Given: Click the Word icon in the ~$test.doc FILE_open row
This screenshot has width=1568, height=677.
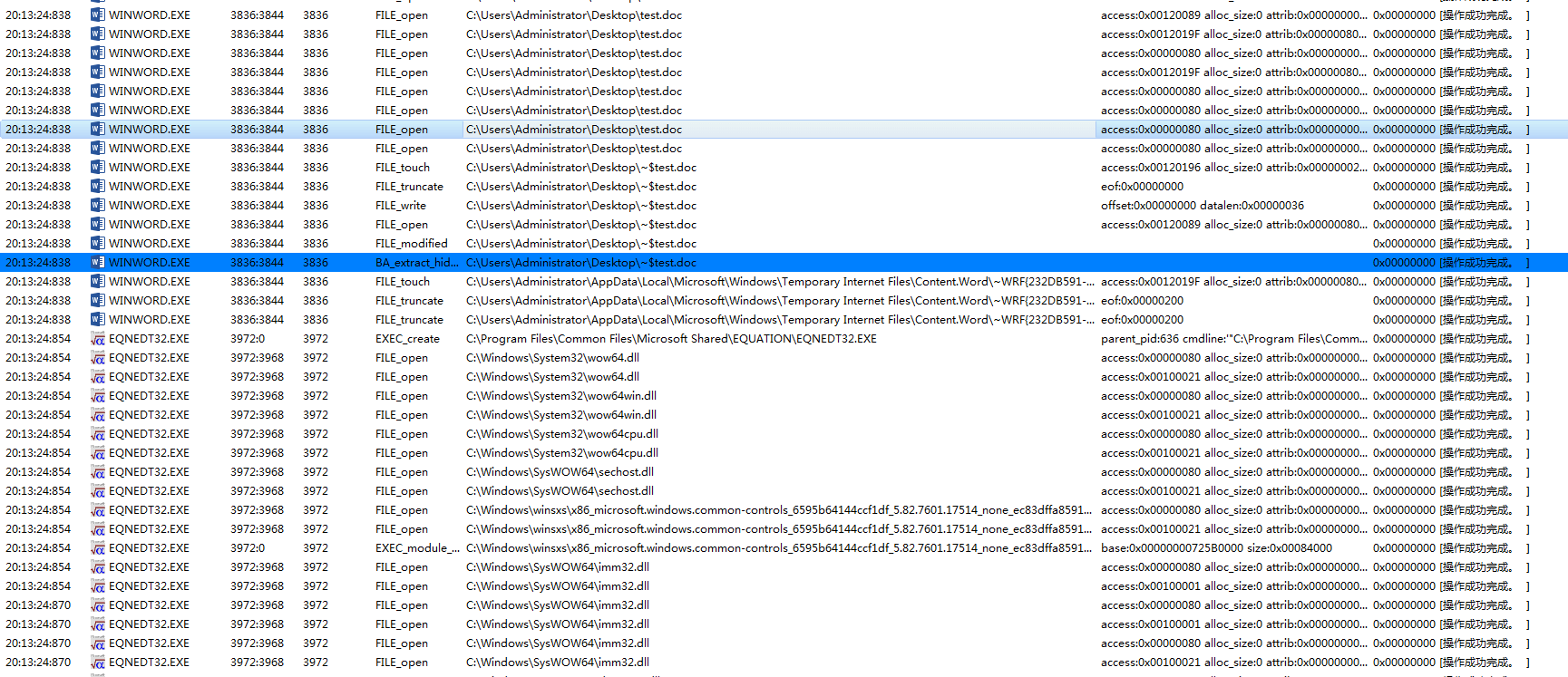Looking at the screenshot, I should [97, 224].
